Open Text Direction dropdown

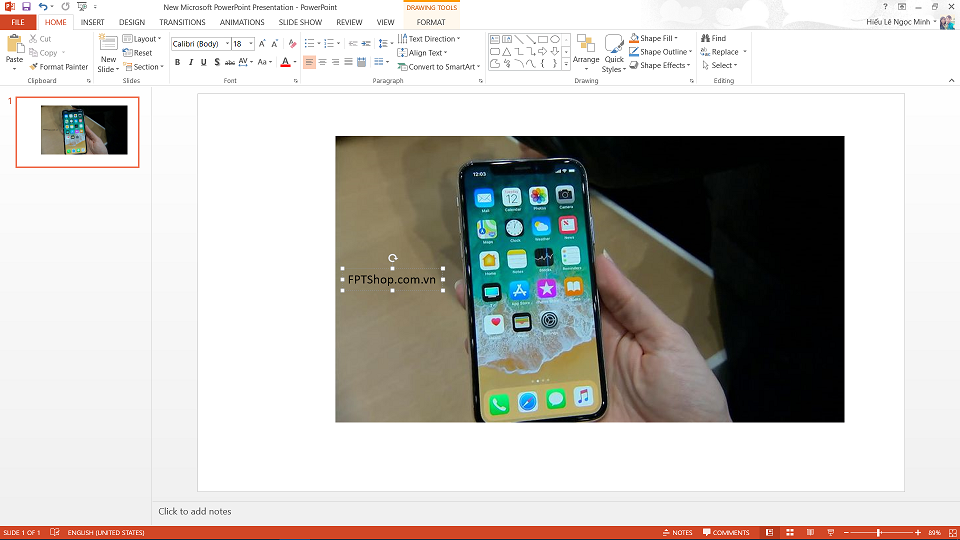[x=429, y=39]
